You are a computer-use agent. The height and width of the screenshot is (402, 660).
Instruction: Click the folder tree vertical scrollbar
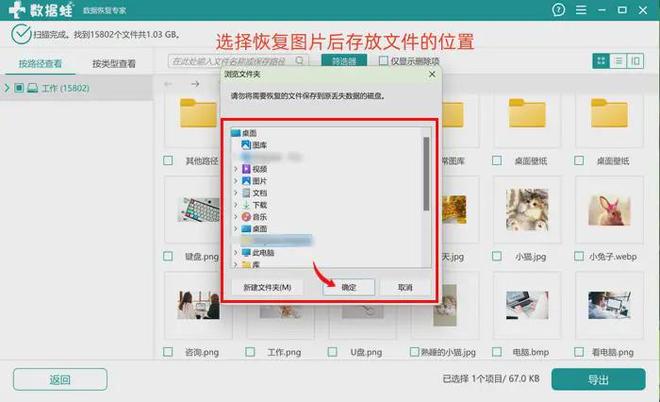[426, 174]
